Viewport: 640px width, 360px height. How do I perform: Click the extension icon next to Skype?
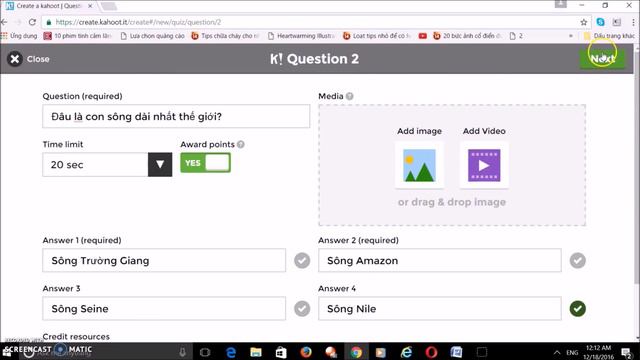point(617,22)
